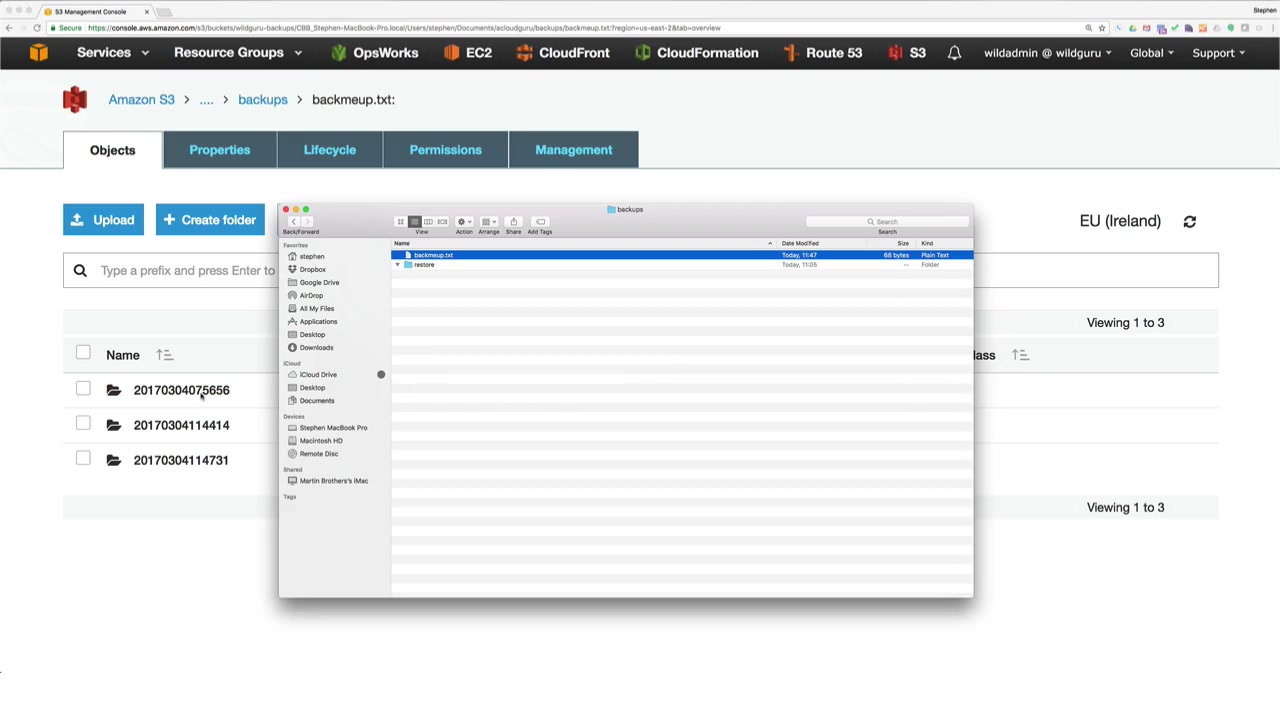
Task: Open Dropbox in the Finder sidebar
Action: coord(306,269)
